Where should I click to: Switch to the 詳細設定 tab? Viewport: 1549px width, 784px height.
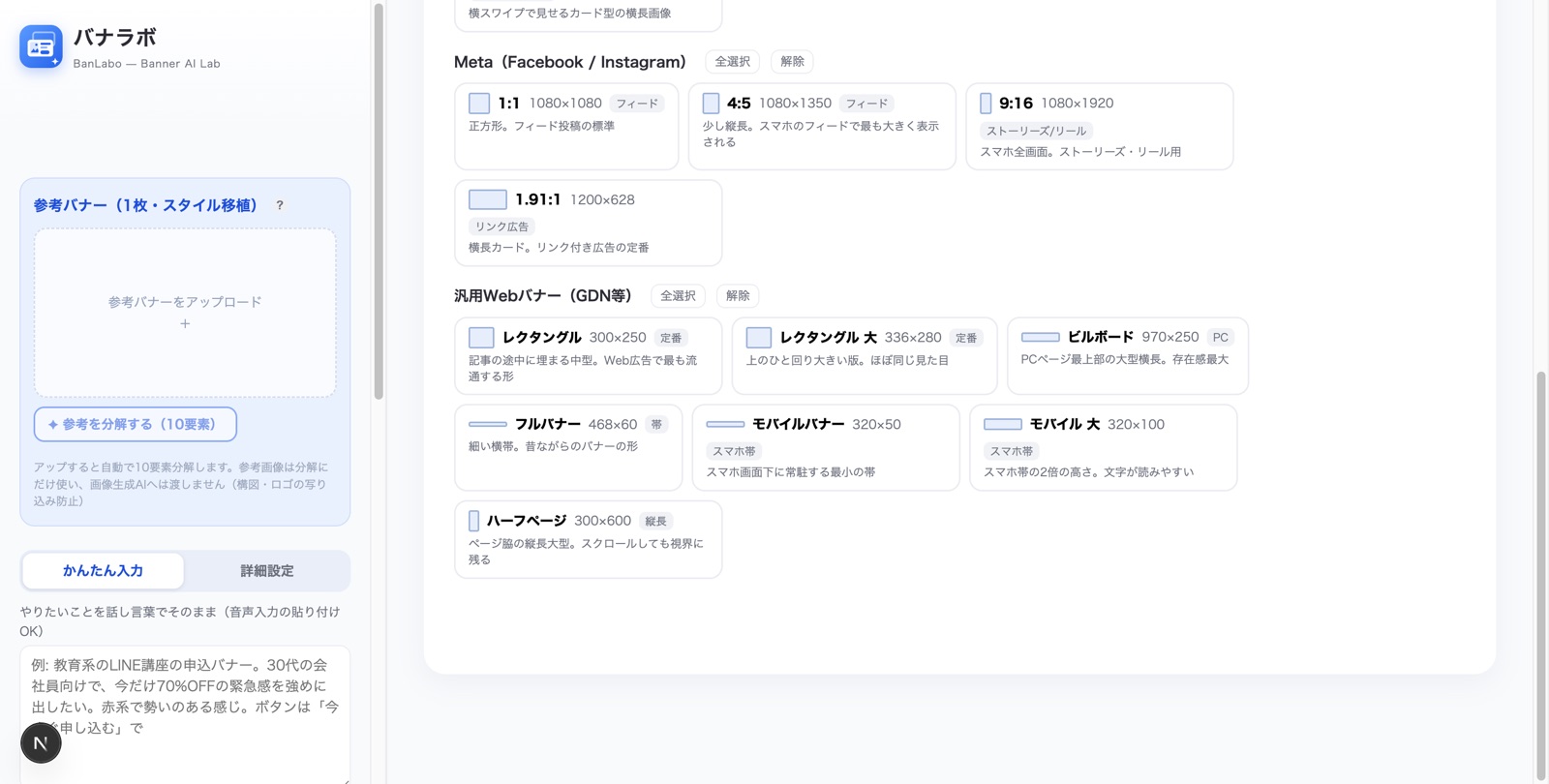[267, 571]
